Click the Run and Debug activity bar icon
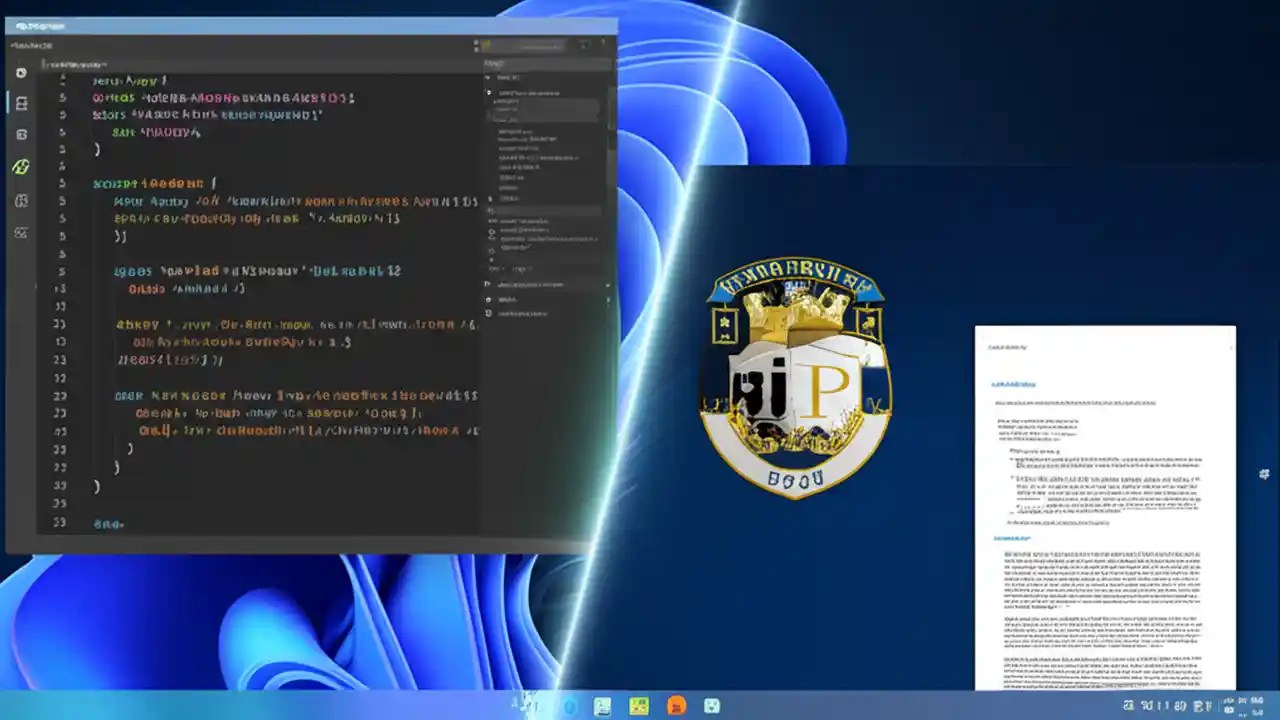Image resolution: width=1280 pixels, height=720 pixels. [20, 198]
